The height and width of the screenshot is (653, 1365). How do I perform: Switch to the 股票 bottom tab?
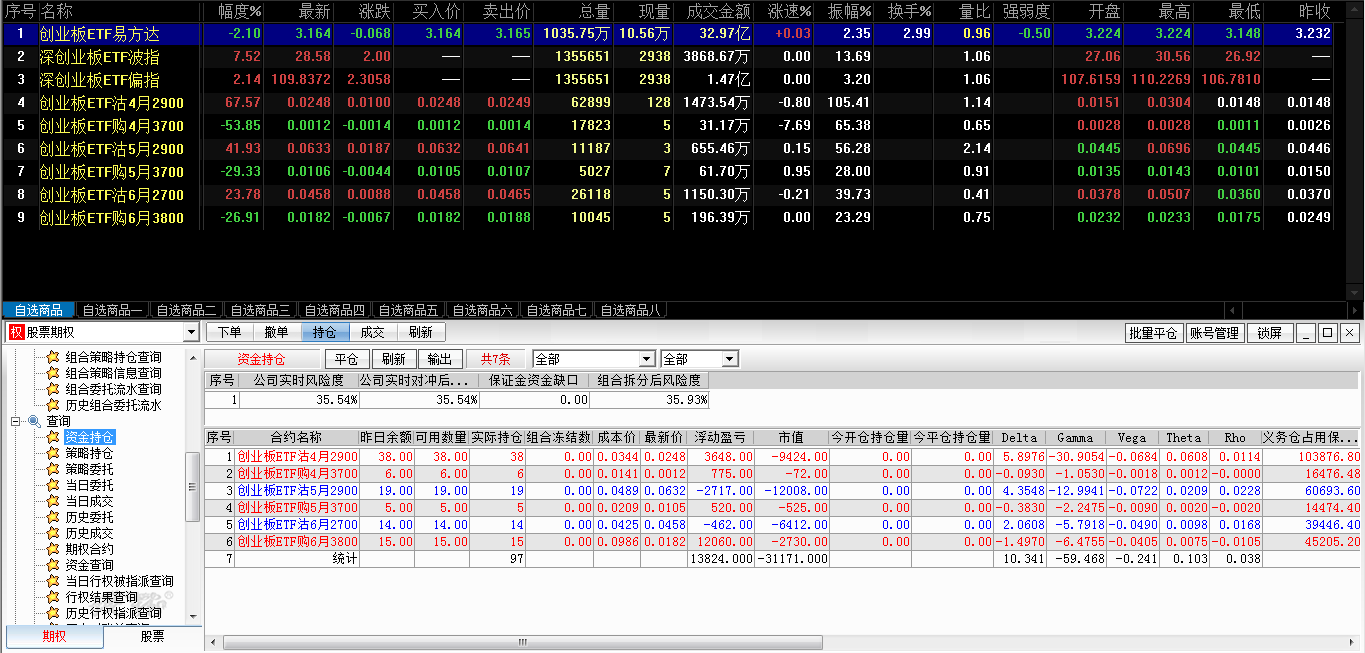pos(152,636)
